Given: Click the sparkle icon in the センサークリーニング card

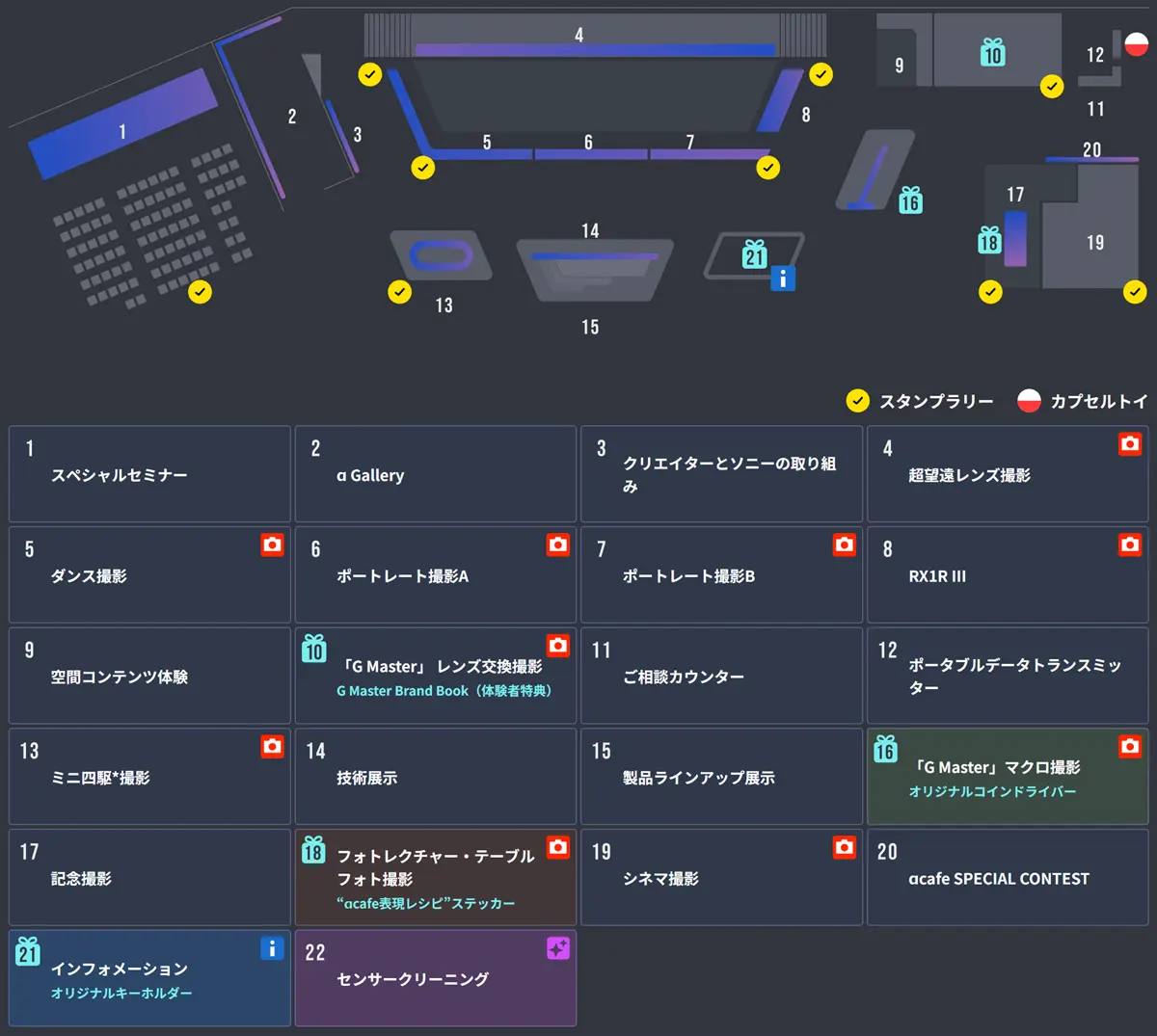Looking at the screenshot, I should 558,948.
